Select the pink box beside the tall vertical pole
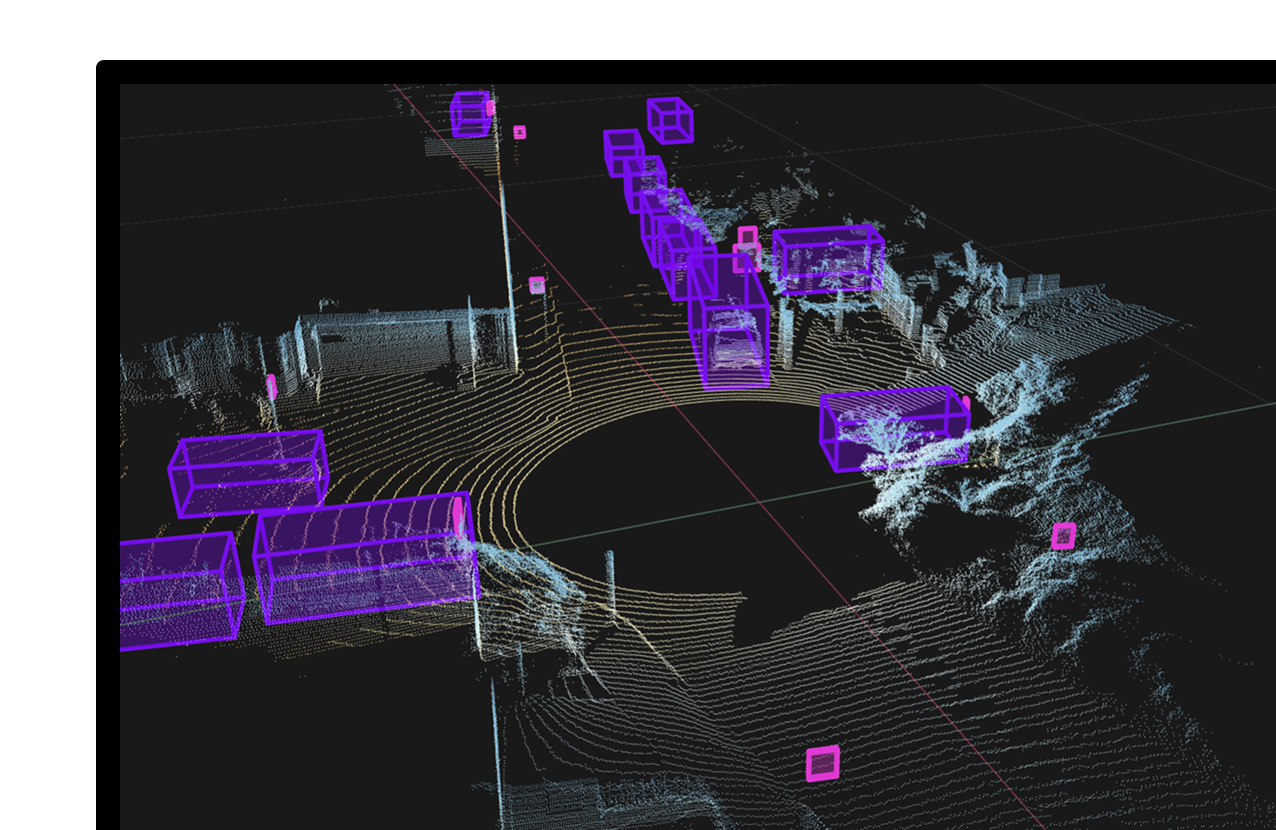1276x830 pixels. tap(537, 285)
